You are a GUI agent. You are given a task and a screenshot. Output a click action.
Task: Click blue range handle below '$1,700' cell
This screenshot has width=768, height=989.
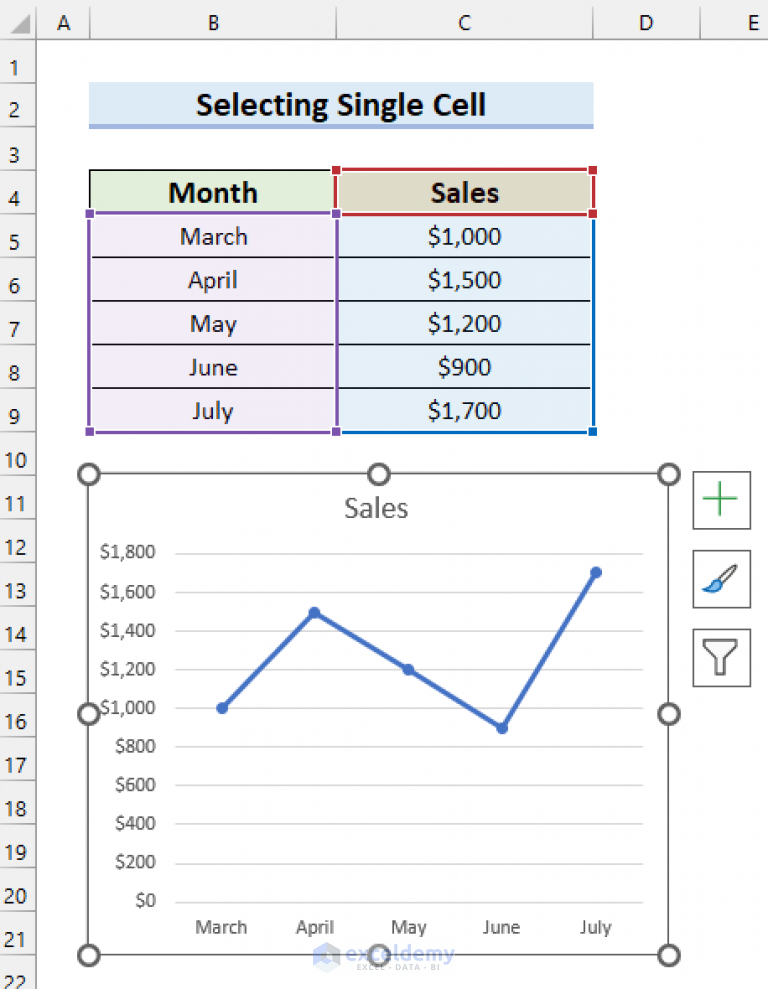[592, 432]
